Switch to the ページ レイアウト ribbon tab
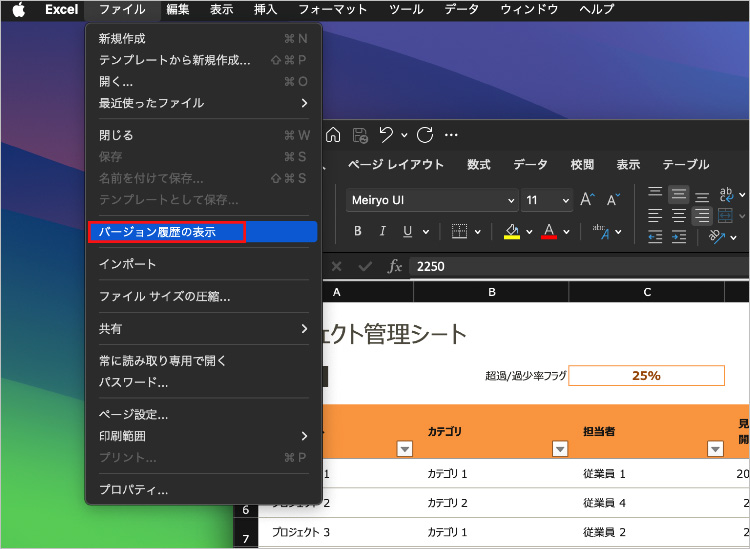This screenshot has height=549, width=750. click(396, 165)
